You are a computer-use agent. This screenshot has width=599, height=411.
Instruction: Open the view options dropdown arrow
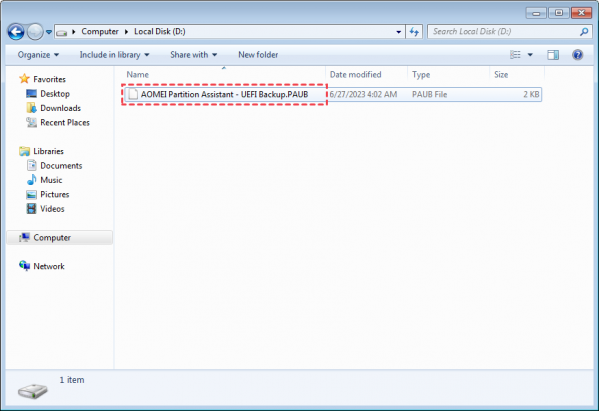pyautogui.click(x=530, y=55)
